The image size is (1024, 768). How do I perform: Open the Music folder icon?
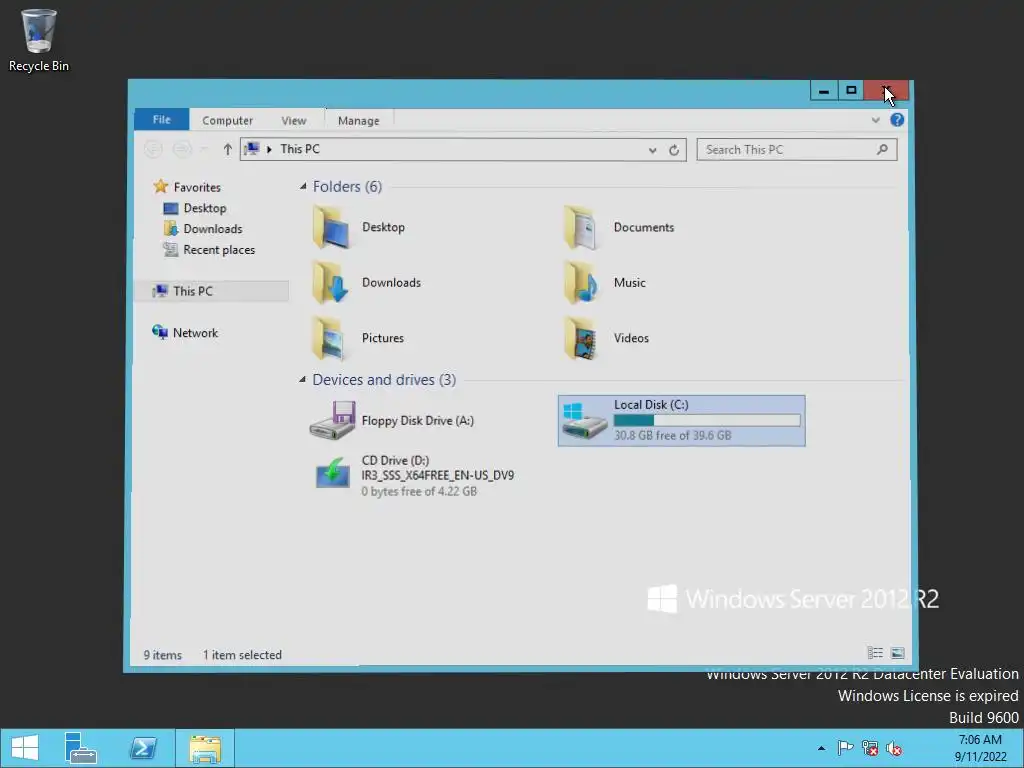pos(581,282)
